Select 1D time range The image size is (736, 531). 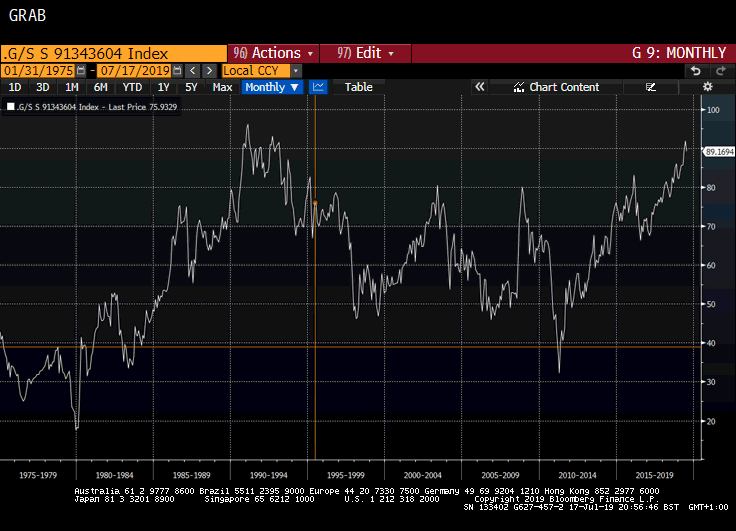pos(15,87)
